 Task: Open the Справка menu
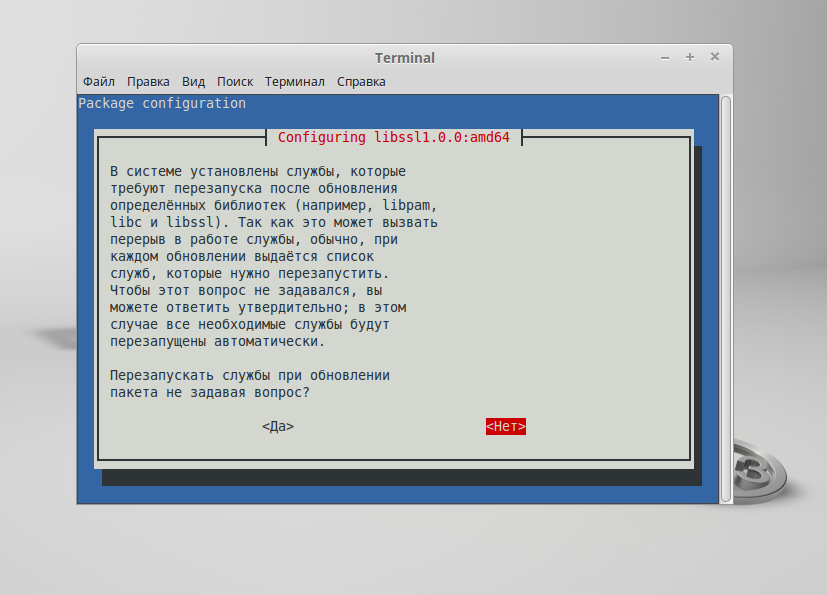(x=361, y=82)
